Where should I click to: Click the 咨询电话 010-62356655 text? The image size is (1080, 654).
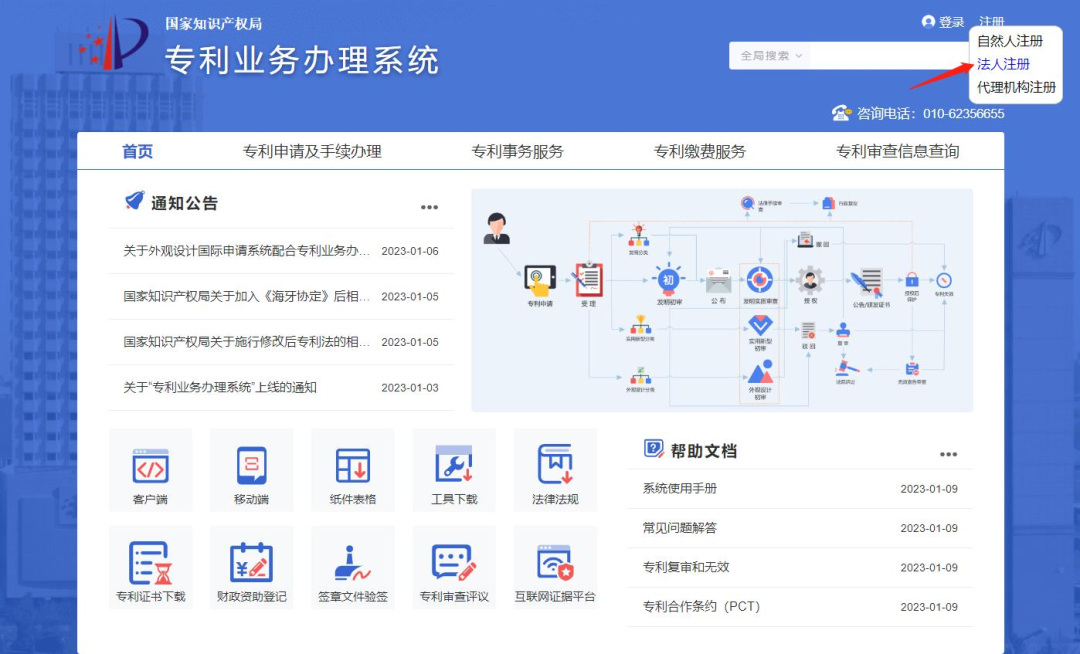(931, 114)
